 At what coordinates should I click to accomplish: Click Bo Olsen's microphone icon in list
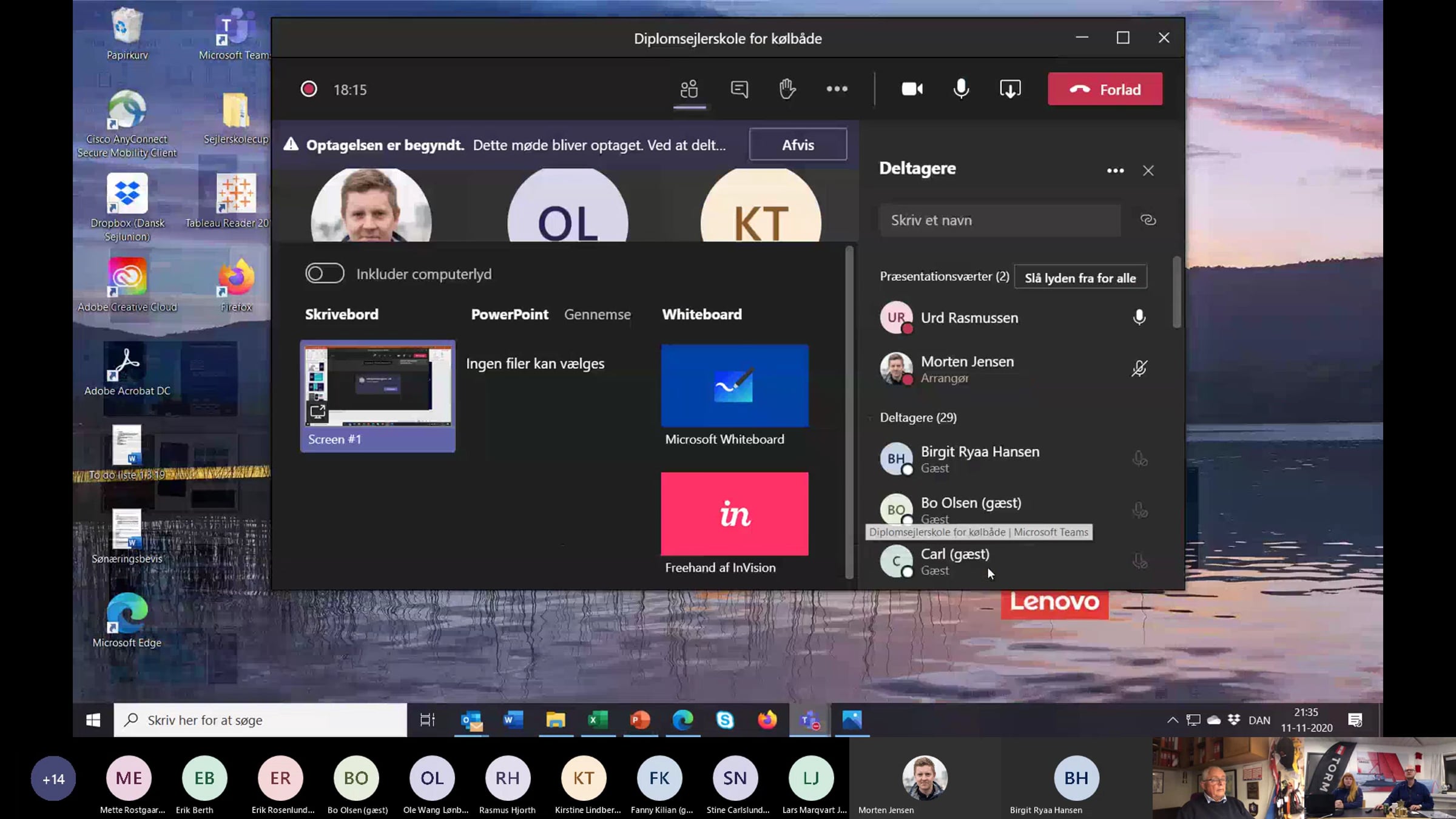pos(1139,510)
